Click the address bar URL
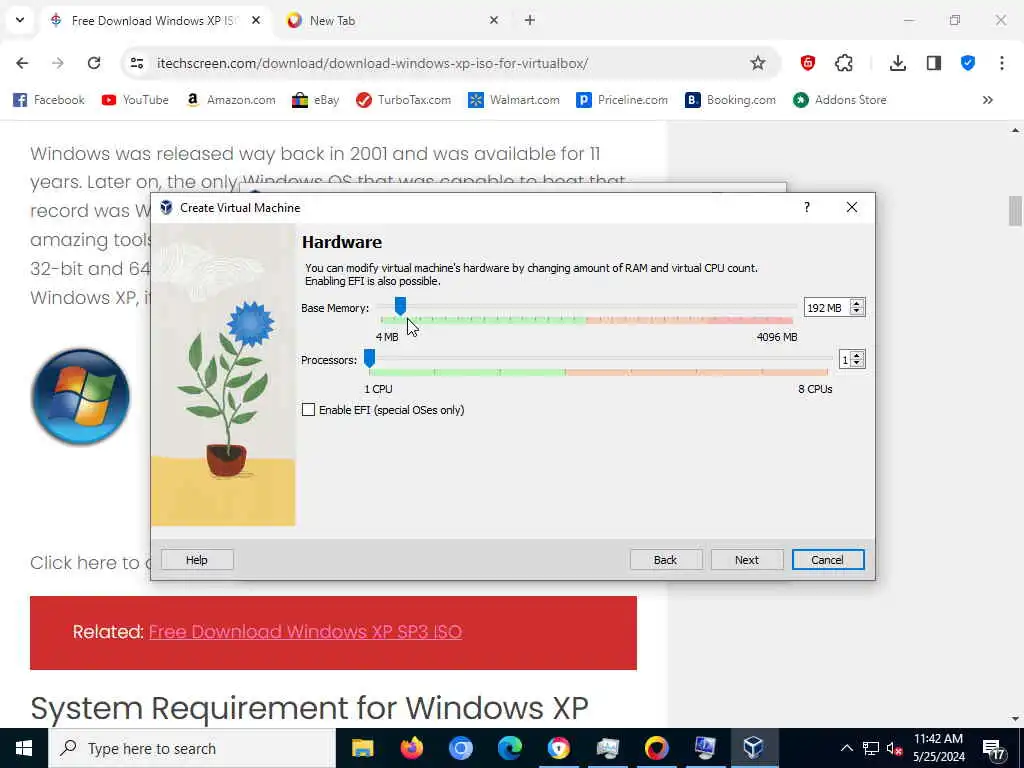Viewport: 1024px width, 768px height. [x=372, y=63]
